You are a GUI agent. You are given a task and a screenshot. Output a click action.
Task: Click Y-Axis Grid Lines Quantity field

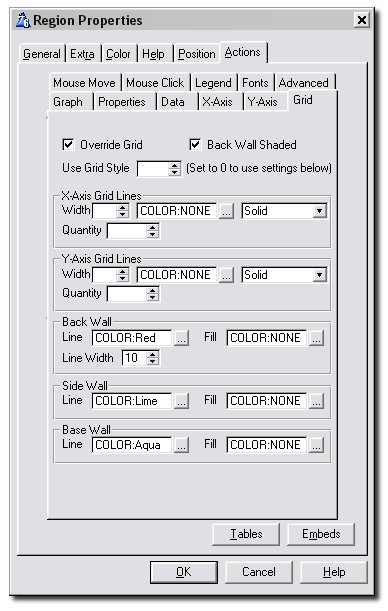coord(128,294)
